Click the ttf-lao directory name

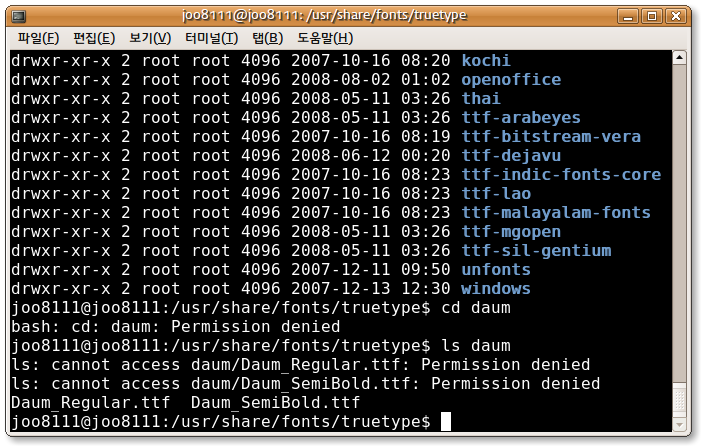coord(496,194)
